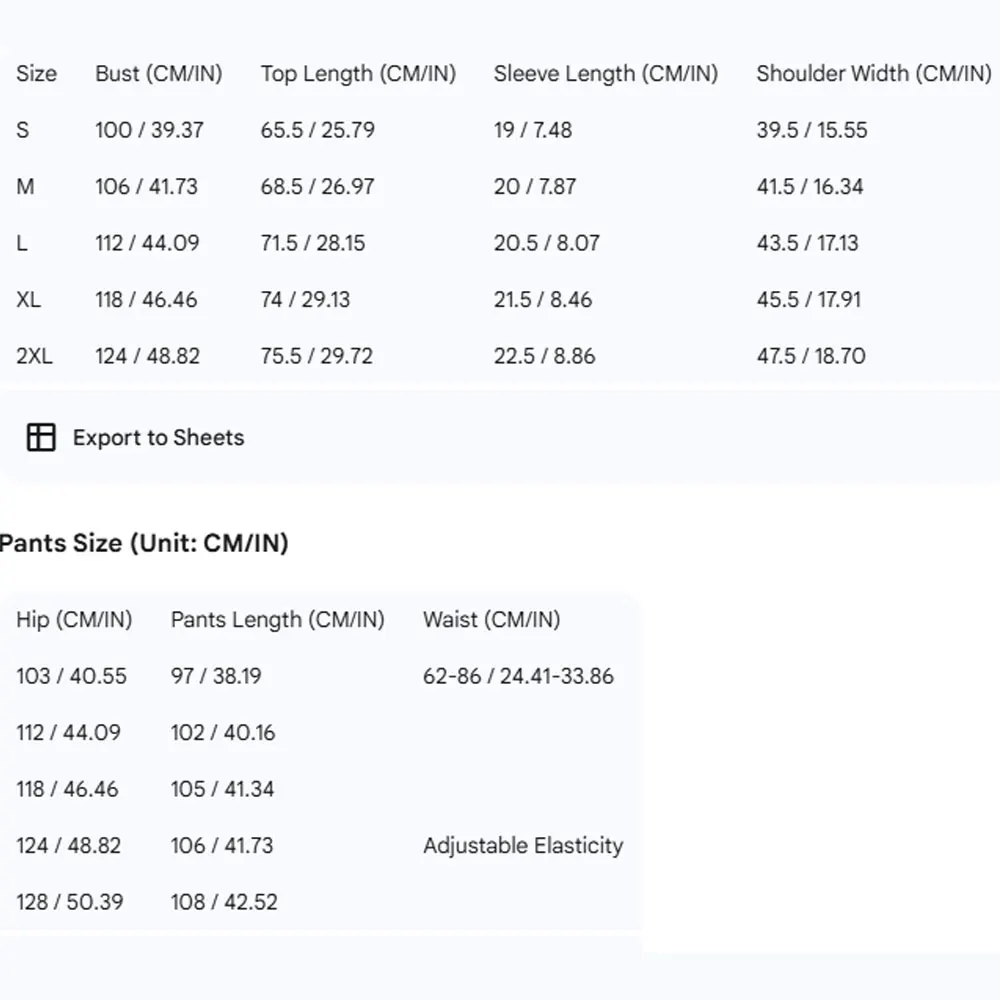Select the Hip (CM/IN) column header

pos(74,619)
